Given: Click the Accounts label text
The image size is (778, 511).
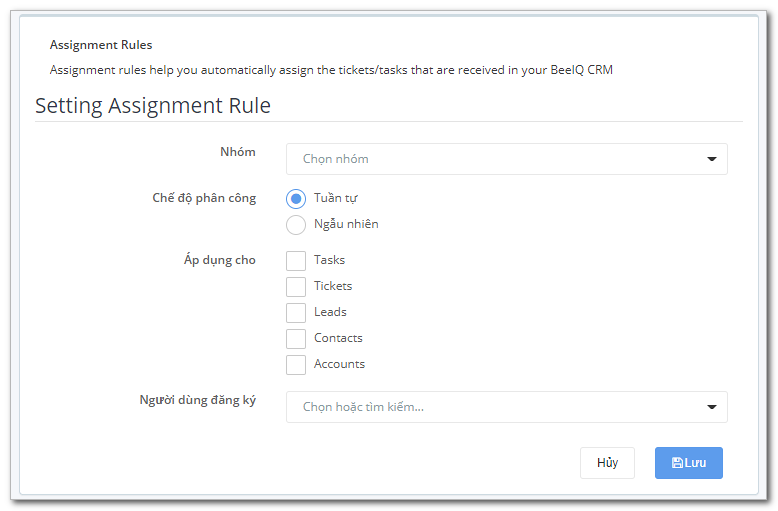Looking at the screenshot, I should tap(339, 364).
